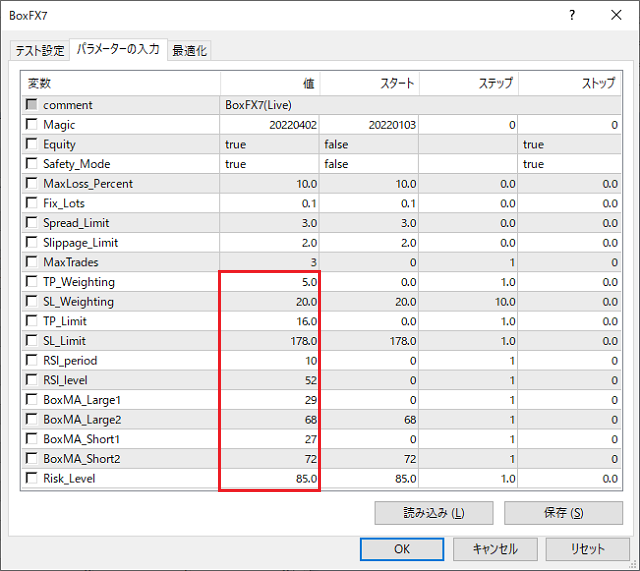The image size is (640, 571).
Task: Select Magic start value 20220103
Action: point(392,125)
